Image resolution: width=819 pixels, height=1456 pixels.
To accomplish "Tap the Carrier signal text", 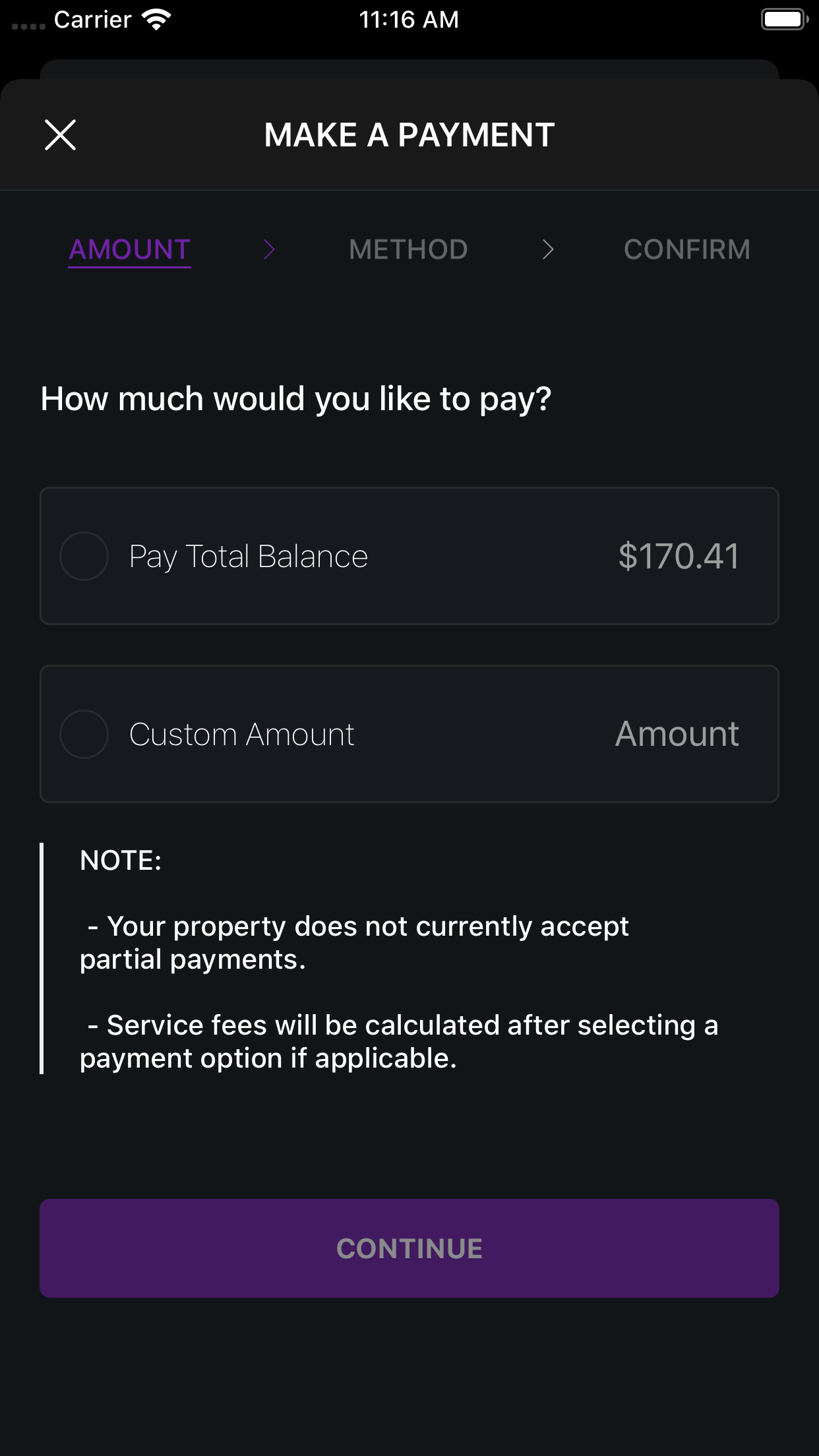I will [x=92, y=20].
